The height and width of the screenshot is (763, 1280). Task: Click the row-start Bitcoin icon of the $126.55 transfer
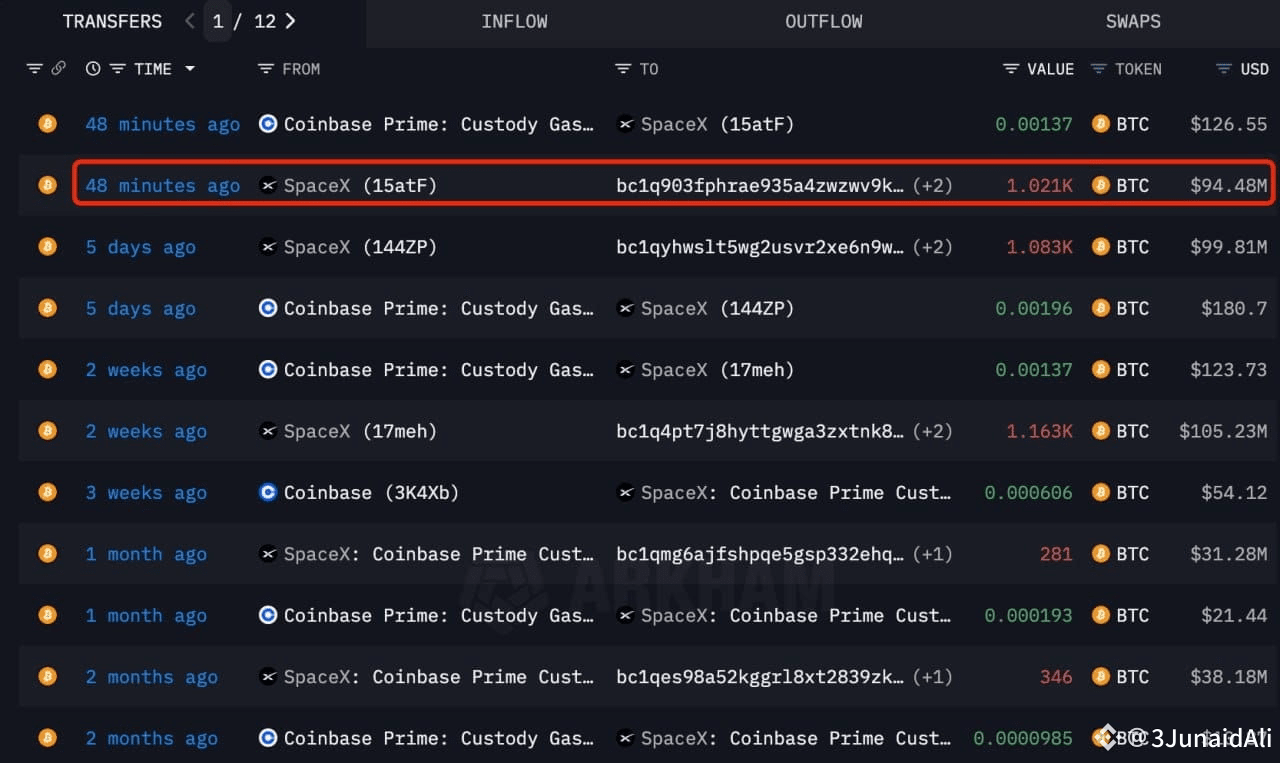coord(47,124)
